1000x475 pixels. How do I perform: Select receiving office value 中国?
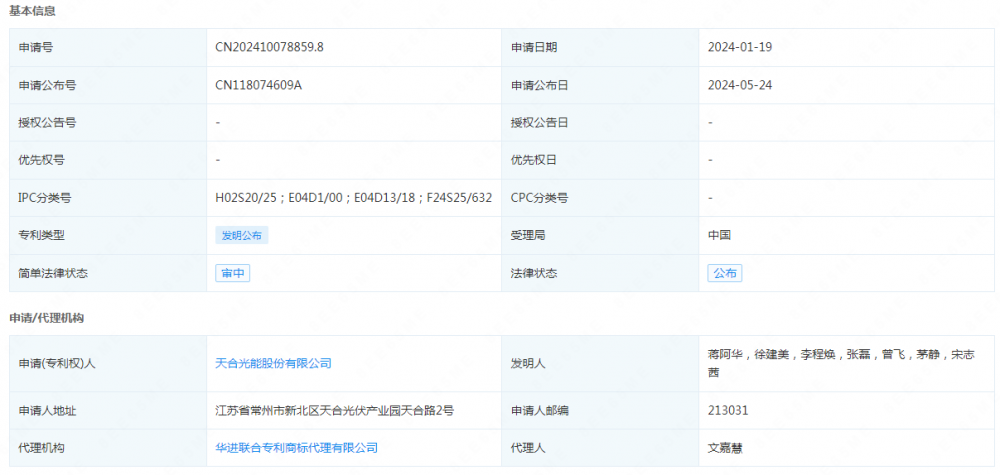click(719, 235)
